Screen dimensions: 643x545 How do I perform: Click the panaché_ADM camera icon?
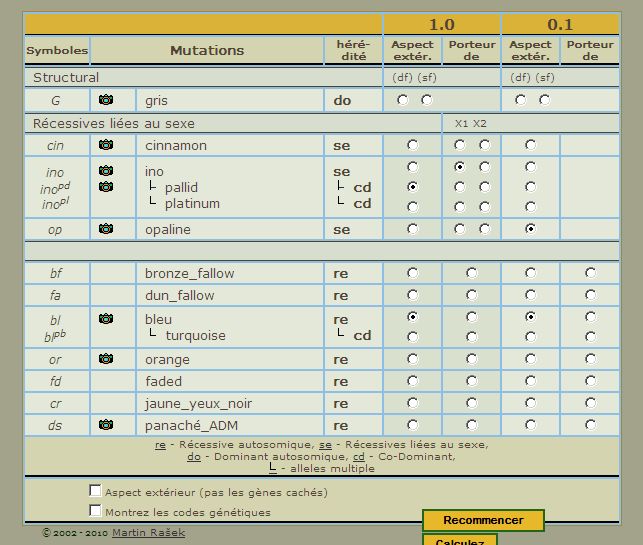[x=106, y=425]
